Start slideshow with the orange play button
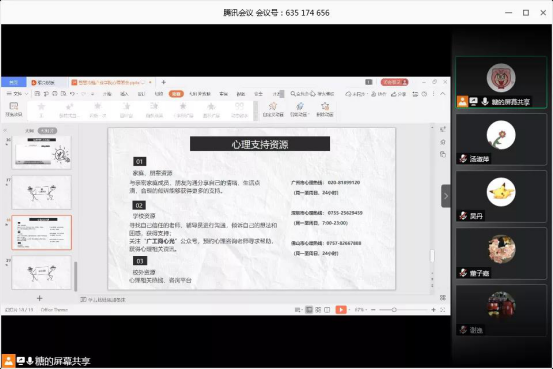This screenshot has width=553, height=369. (341, 310)
